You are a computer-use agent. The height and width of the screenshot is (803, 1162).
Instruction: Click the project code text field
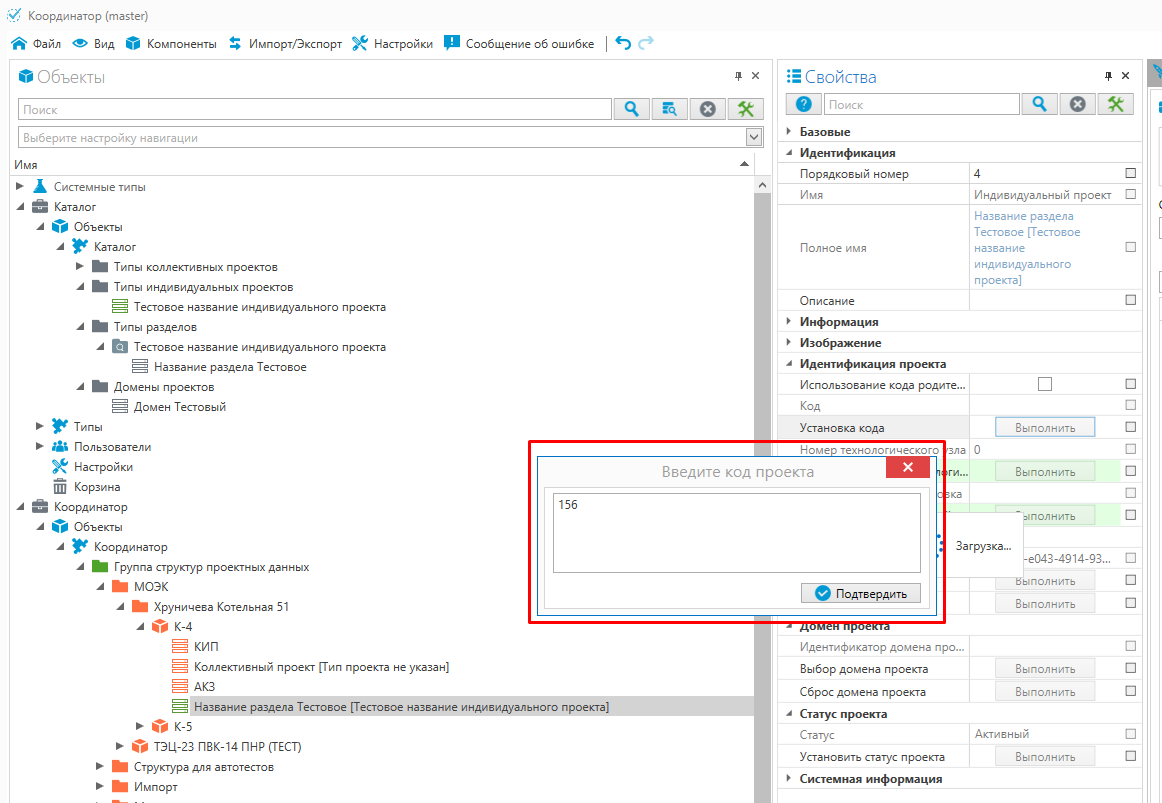pos(736,532)
